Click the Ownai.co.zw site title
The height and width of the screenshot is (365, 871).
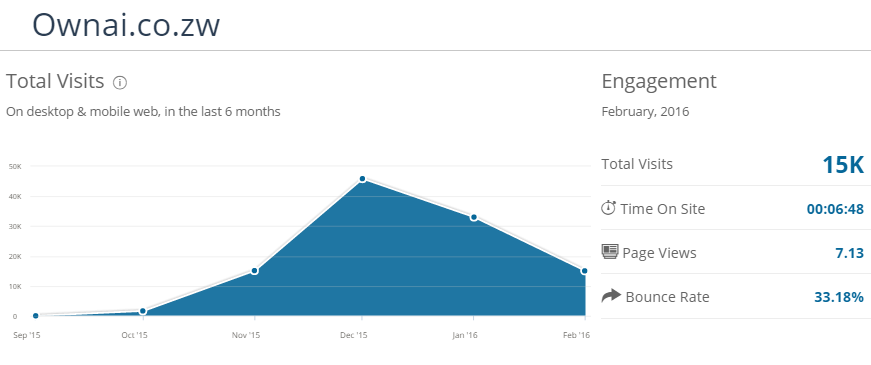(126, 25)
